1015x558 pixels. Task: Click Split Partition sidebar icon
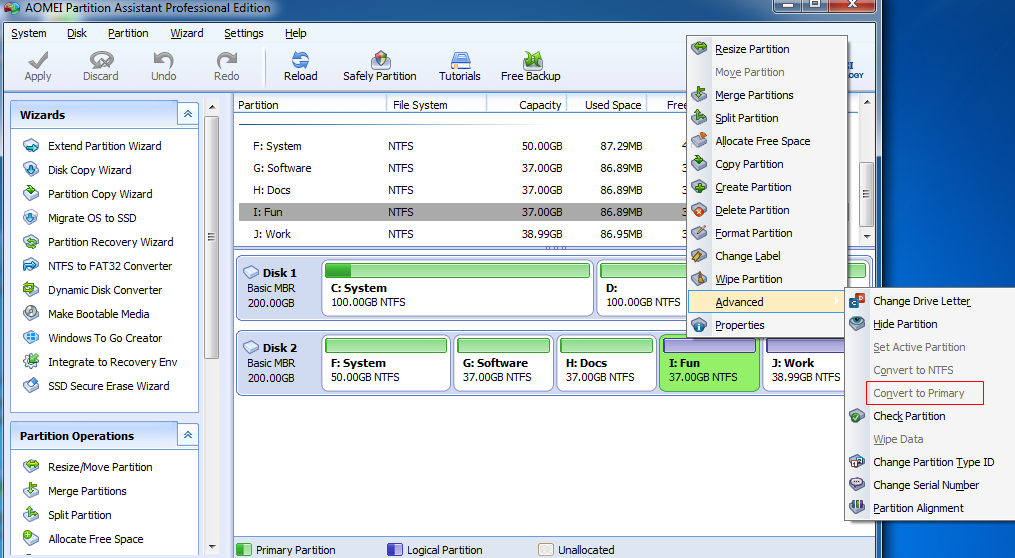click(x=31, y=514)
